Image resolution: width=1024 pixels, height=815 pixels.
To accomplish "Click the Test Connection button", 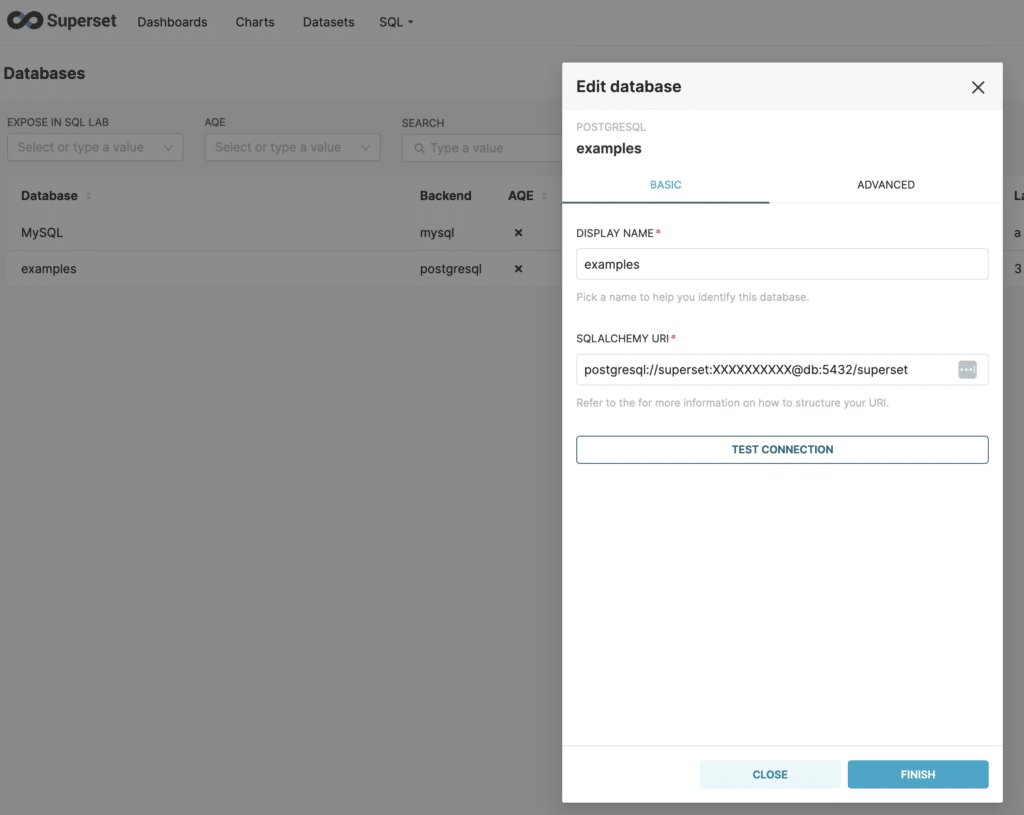I will click(x=782, y=449).
